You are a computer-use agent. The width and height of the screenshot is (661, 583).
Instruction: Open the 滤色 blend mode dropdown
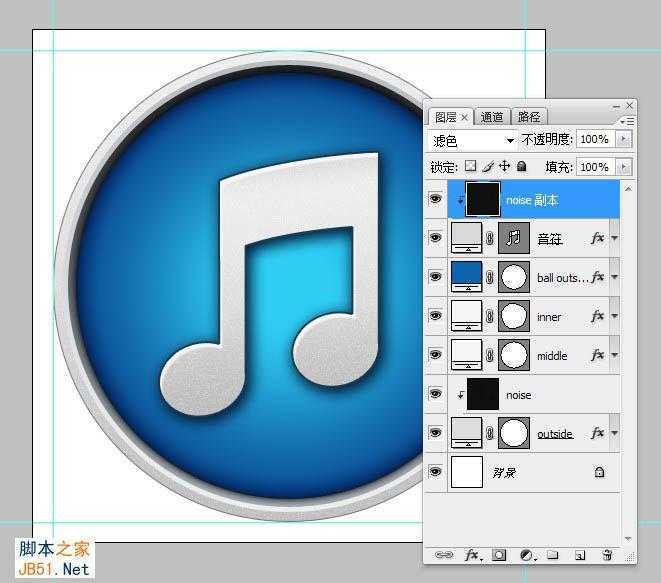tap(473, 140)
